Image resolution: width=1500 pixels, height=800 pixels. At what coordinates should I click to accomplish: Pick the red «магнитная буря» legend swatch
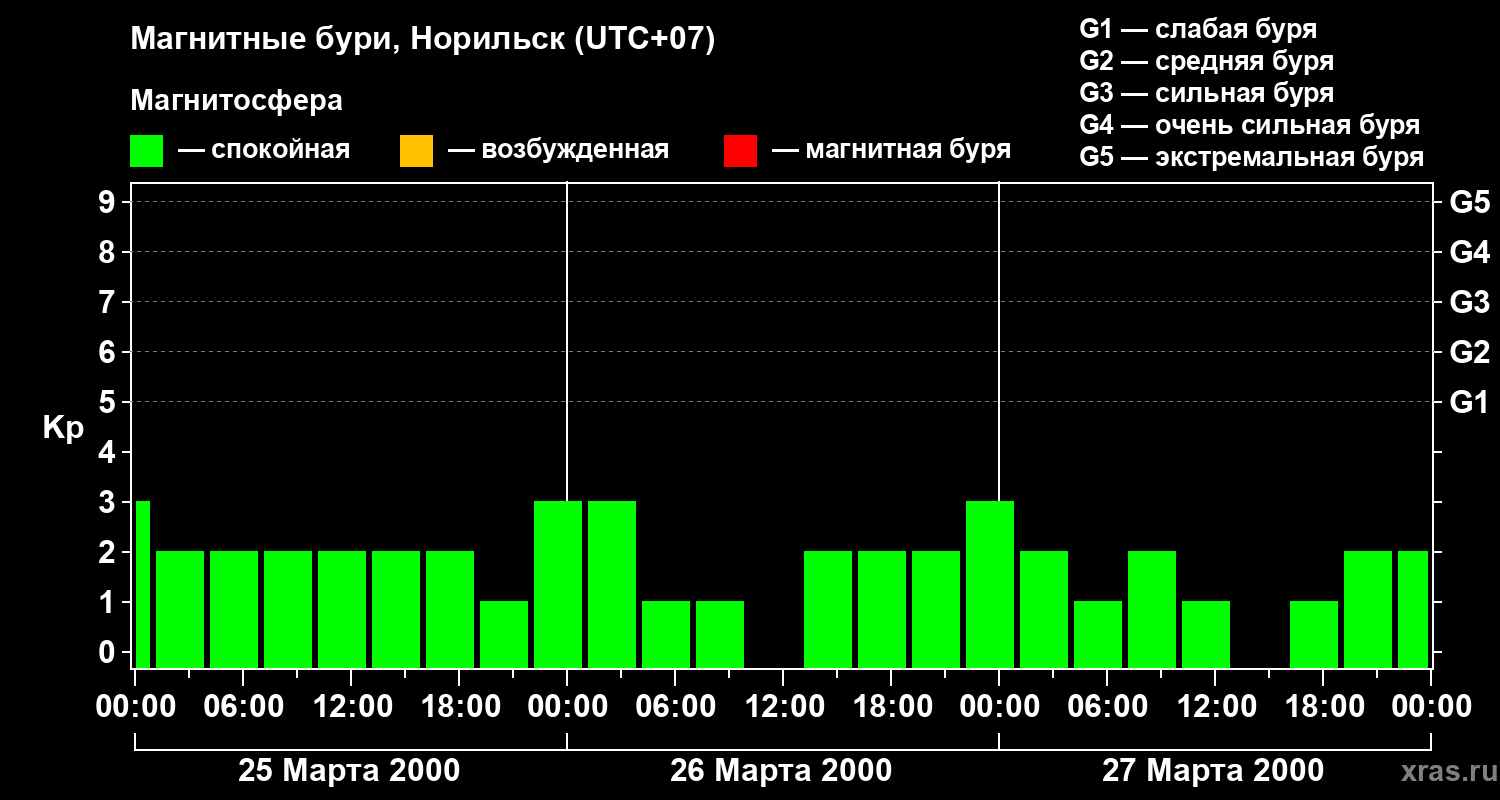[x=740, y=151]
